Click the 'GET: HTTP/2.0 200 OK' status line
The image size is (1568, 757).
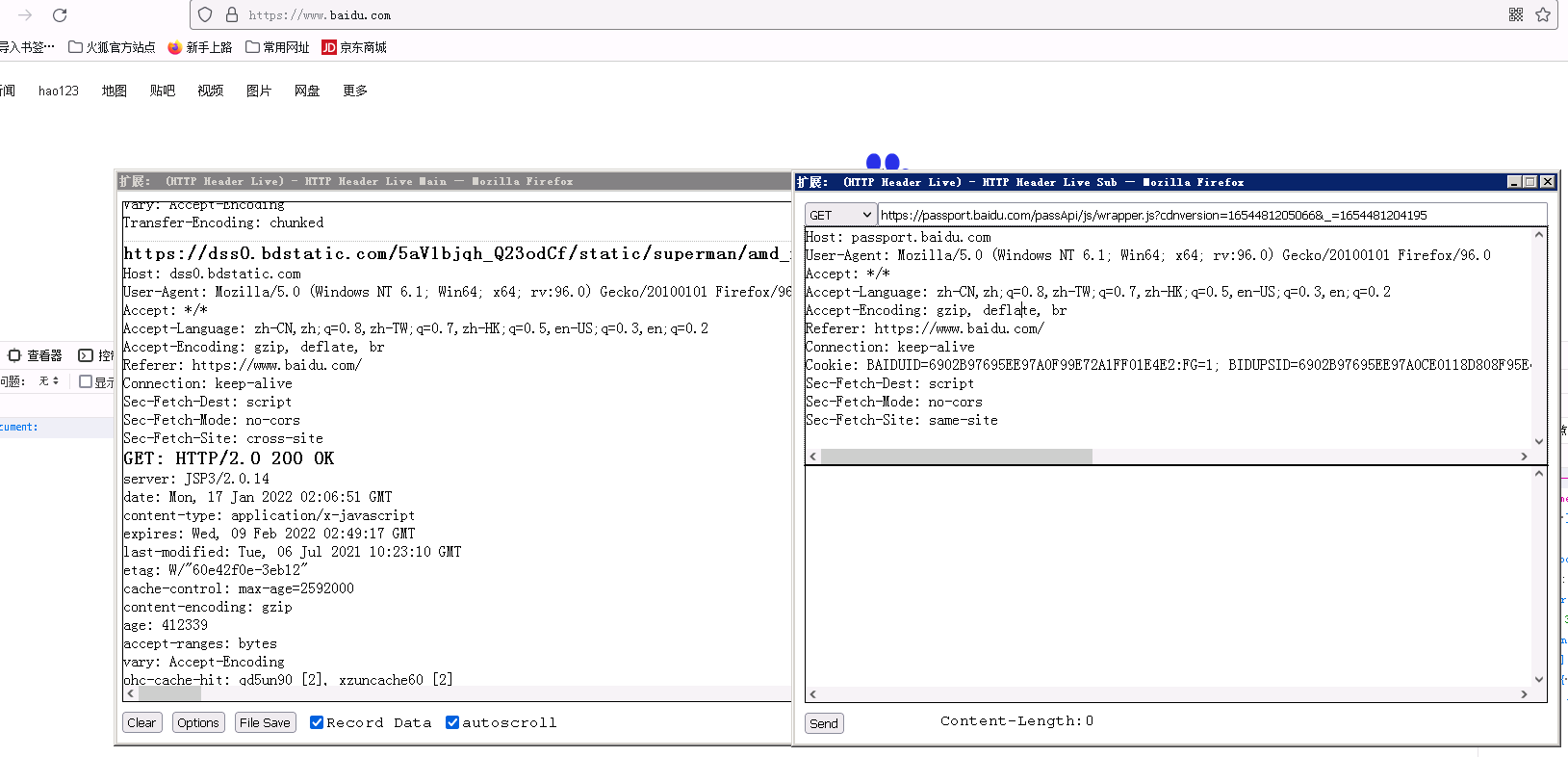(229, 458)
